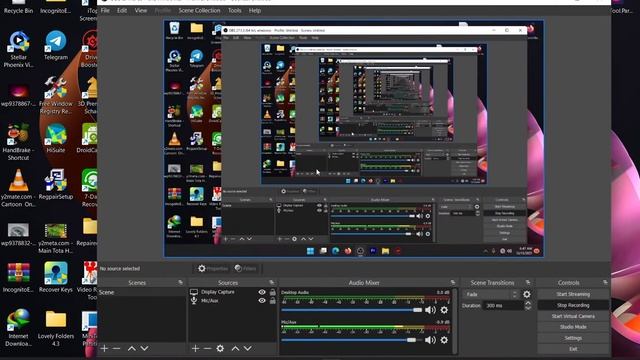Screen dimensions: 640x360
Task: Open Desktop Audio settings gear
Action: click(x=444, y=310)
